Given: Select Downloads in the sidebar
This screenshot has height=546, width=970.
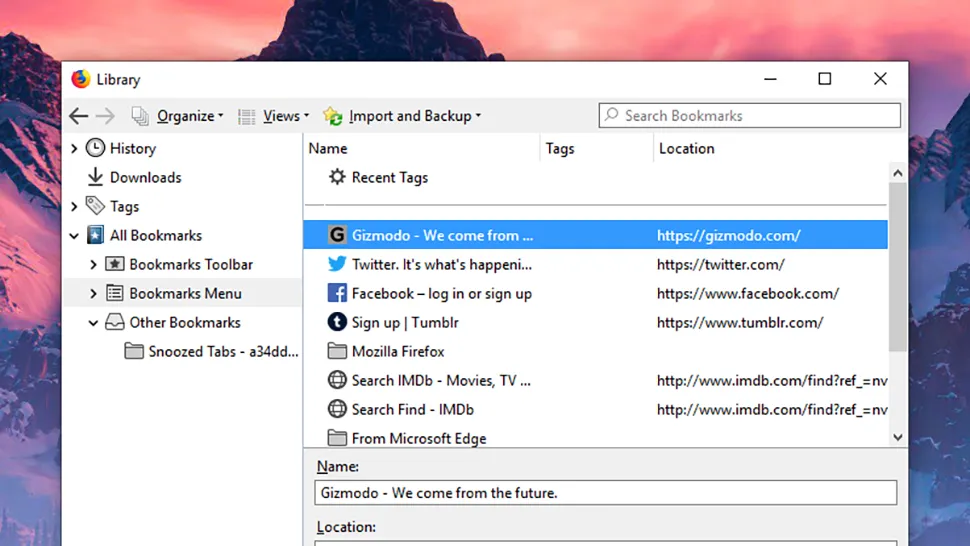Looking at the screenshot, I should click(x=145, y=178).
